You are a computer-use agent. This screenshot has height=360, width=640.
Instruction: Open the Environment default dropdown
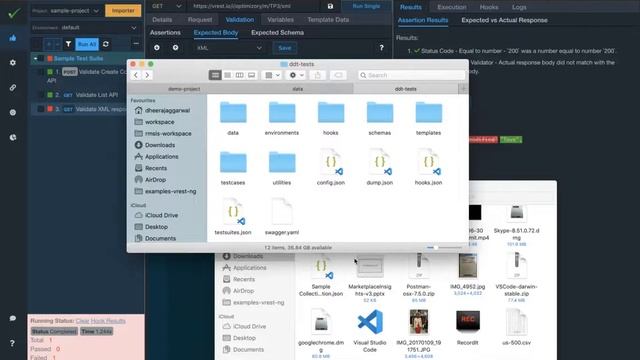point(85,28)
